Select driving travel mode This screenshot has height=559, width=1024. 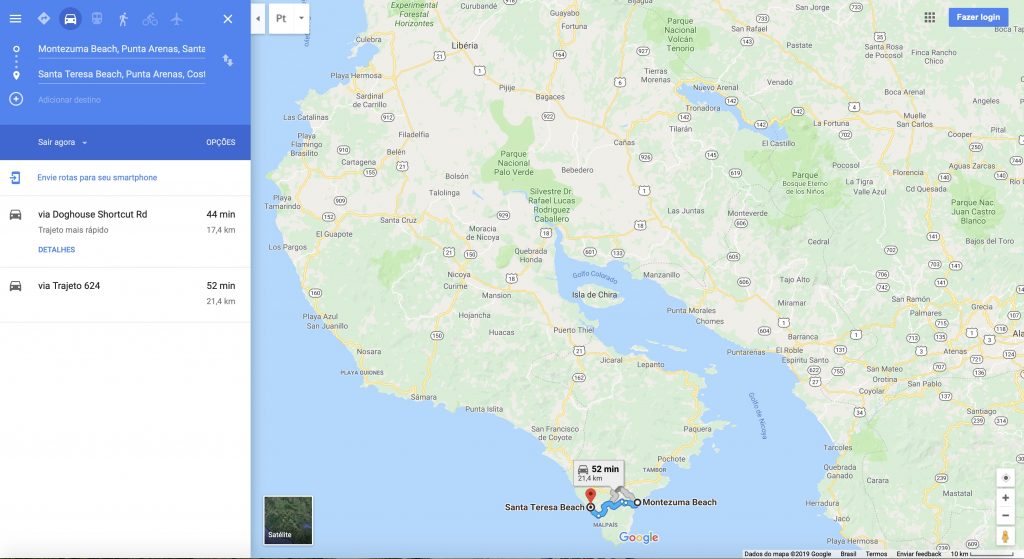(x=70, y=19)
